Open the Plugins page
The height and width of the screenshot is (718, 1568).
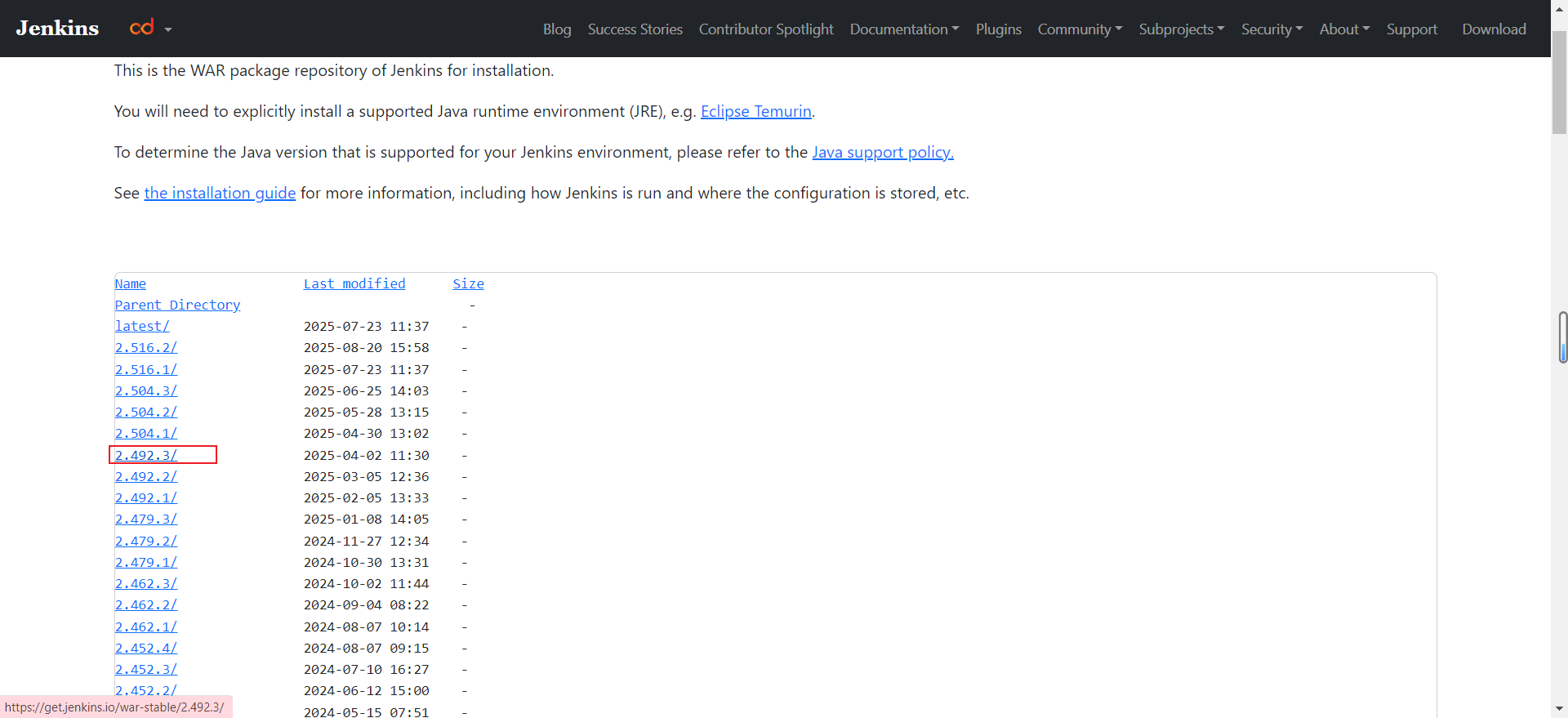pyautogui.click(x=999, y=29)
